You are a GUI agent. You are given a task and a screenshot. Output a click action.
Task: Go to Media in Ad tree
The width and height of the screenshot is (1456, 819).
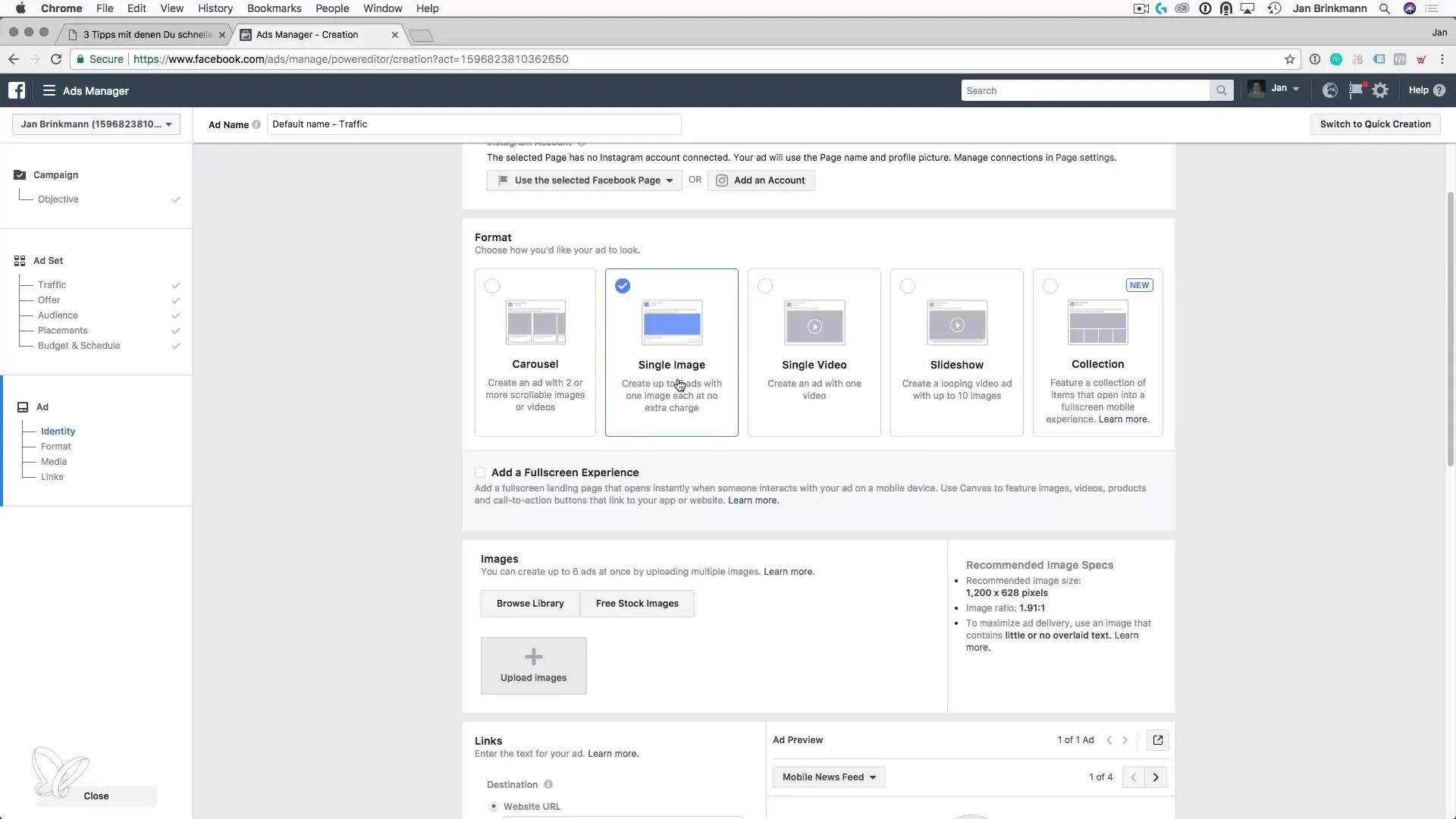pyautogui.click(x=54, y=462)
